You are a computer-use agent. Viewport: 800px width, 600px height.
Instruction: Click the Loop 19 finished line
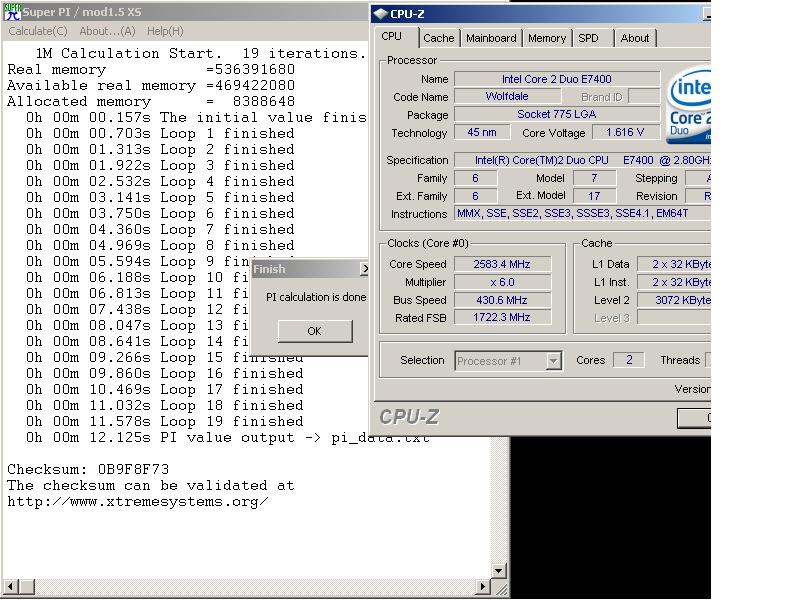[x=165, y=421]
